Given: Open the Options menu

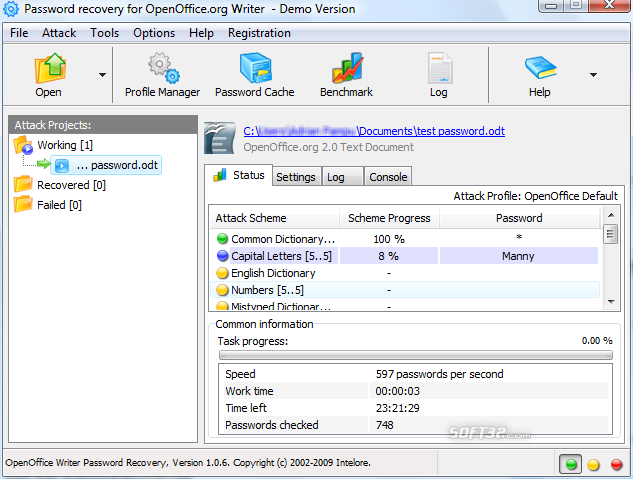Looking at the screenshot, I should (154, 33).
